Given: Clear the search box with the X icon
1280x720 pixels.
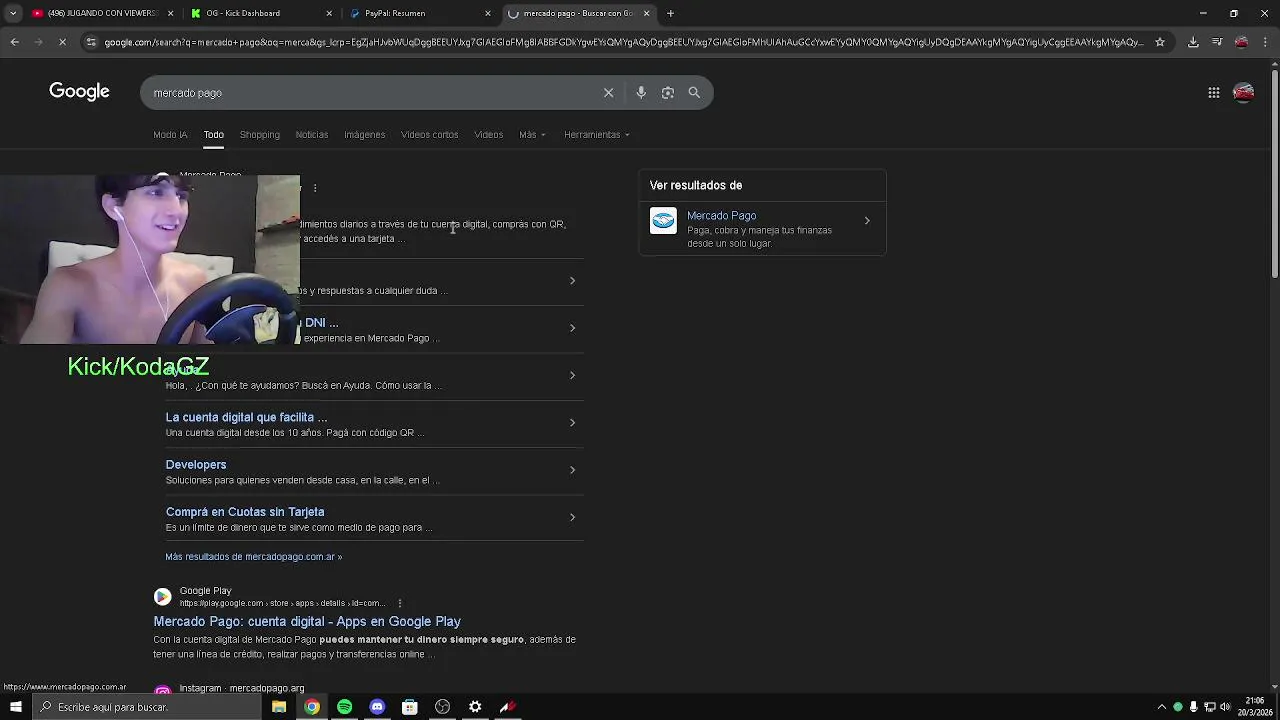Looking at the screenshot, I should click(x=608, y=93).
